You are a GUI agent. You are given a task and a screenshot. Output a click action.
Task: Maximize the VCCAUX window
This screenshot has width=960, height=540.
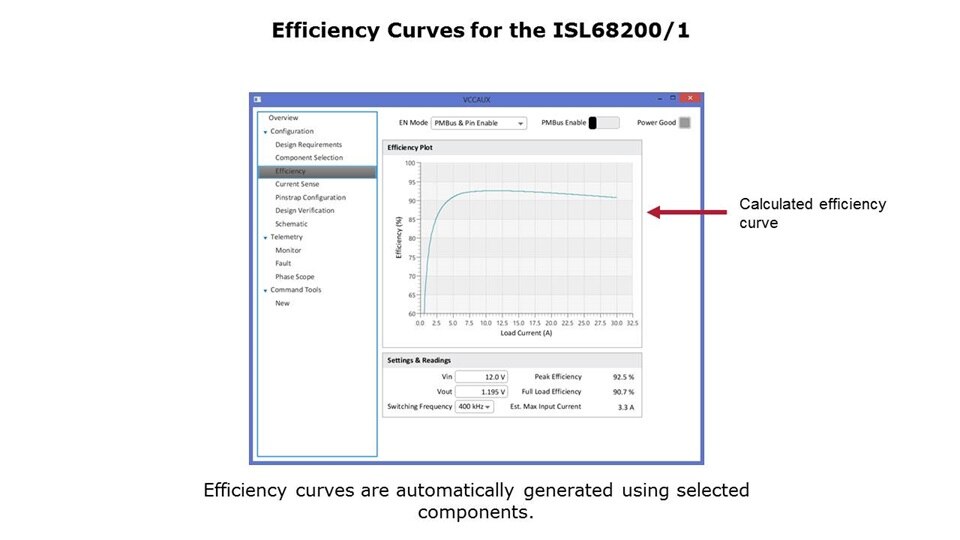tap(673, 98)
